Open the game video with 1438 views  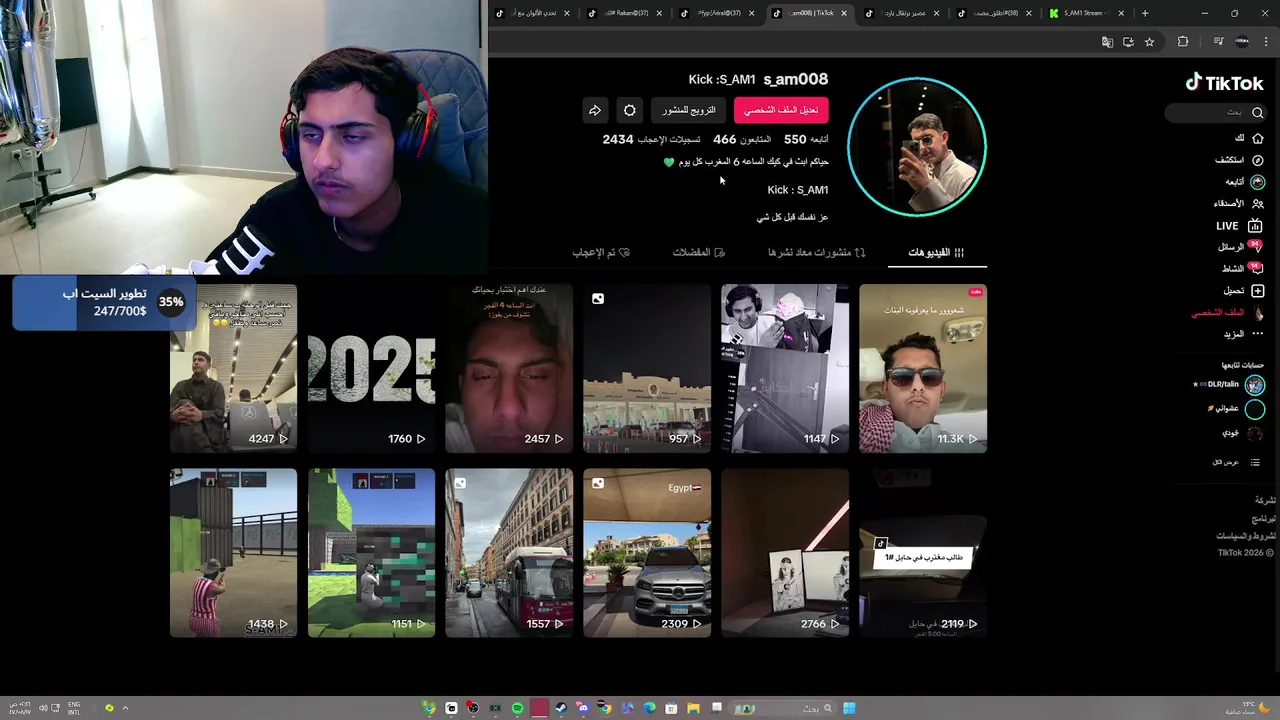tap(233, 553)
